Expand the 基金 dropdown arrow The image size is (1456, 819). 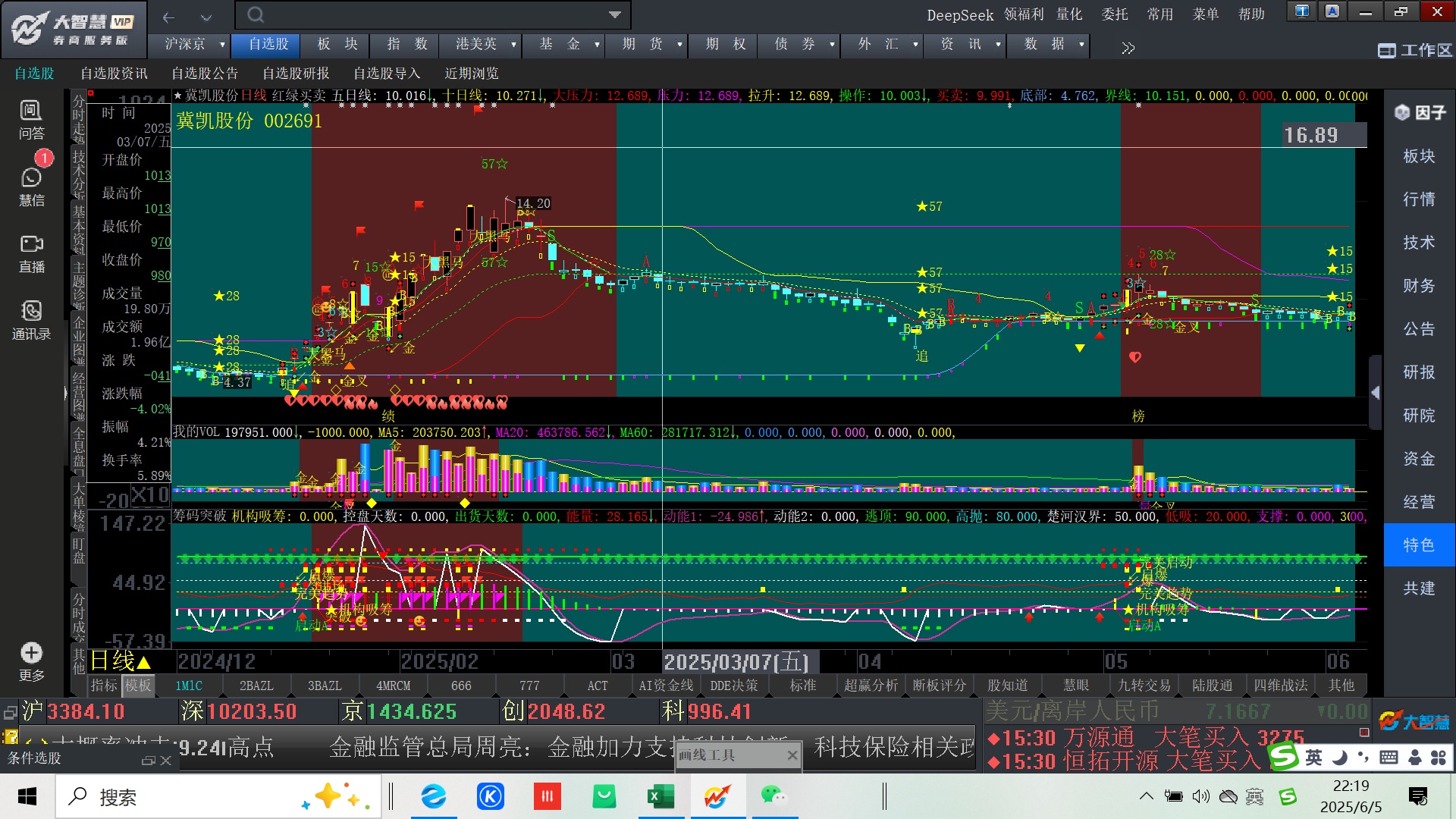click(597, 45)
